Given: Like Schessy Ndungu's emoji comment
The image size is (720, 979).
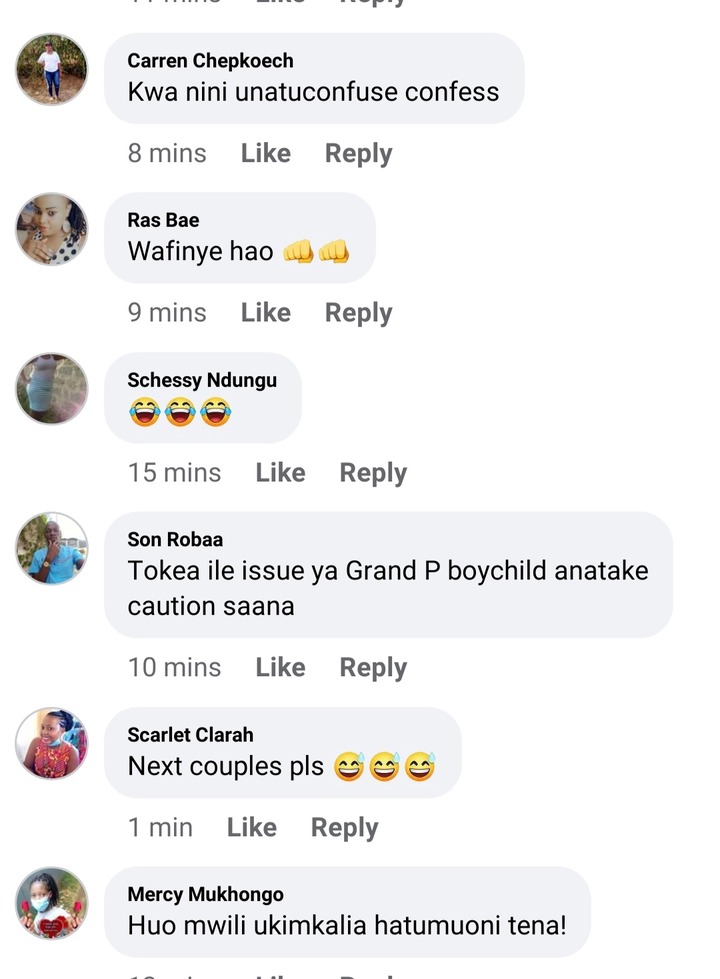Looking at the screenshot, I should (x=280, y=472).
